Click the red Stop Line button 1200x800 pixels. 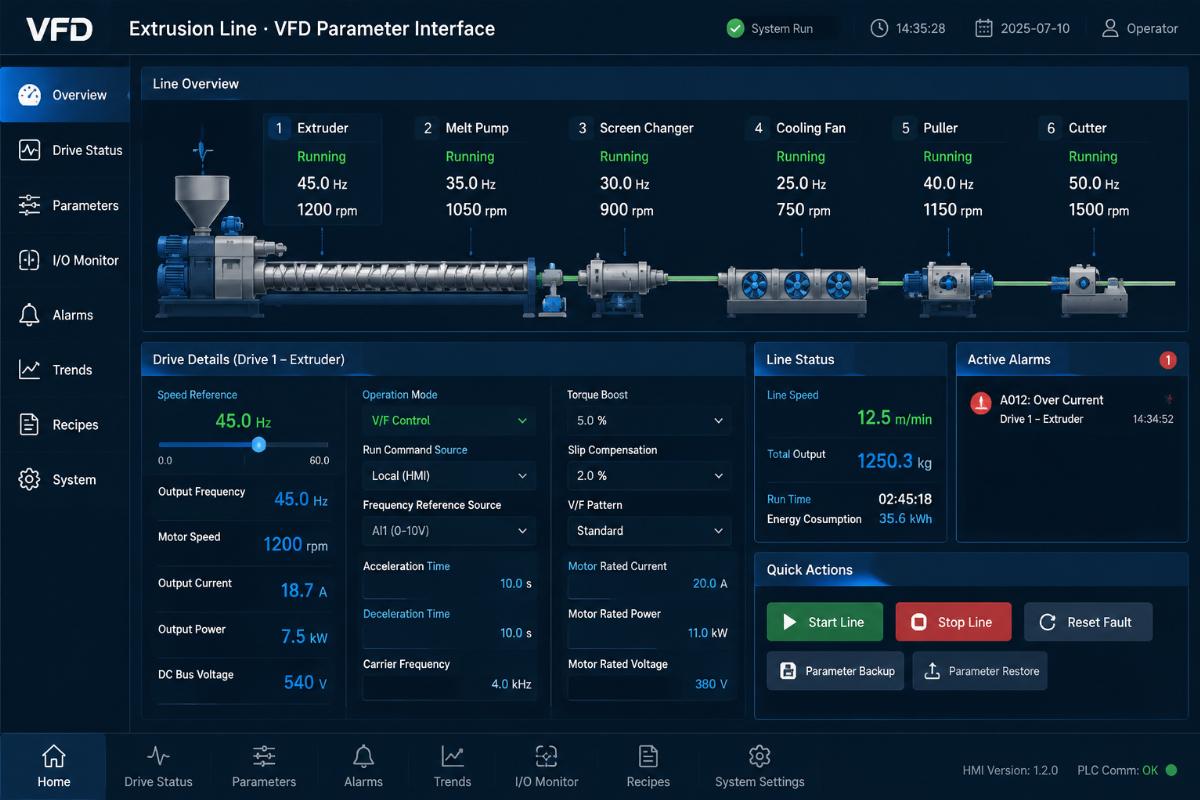click(953, 622)
